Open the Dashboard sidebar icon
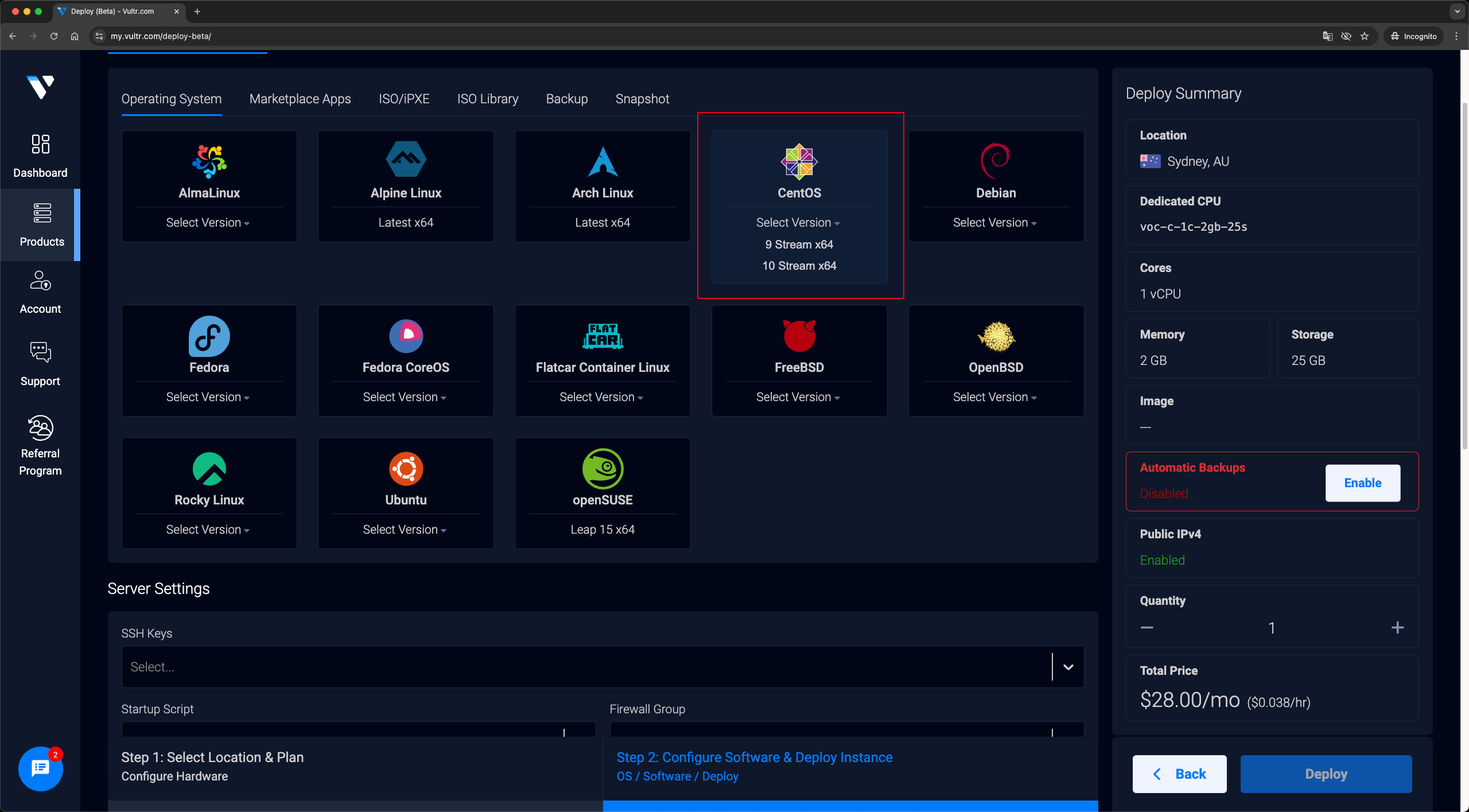The height and width of the screenshot is (812, 1469). 40,144
